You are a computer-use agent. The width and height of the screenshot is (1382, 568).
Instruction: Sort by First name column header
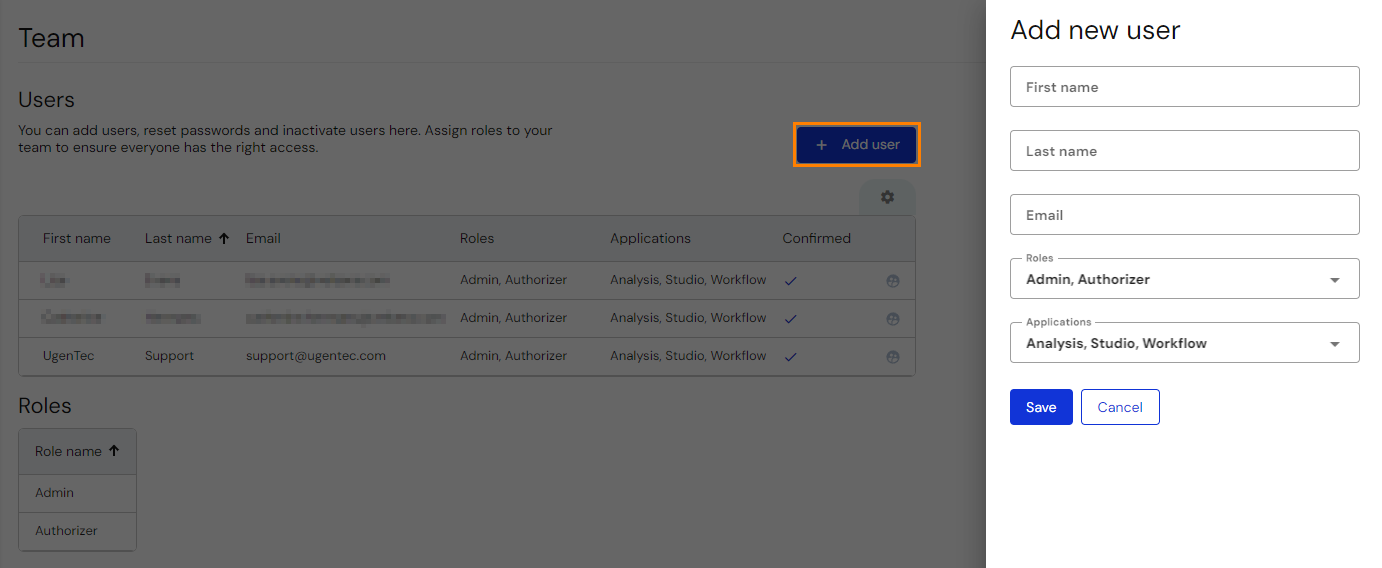pyautogui.click(x=77, y=238)
